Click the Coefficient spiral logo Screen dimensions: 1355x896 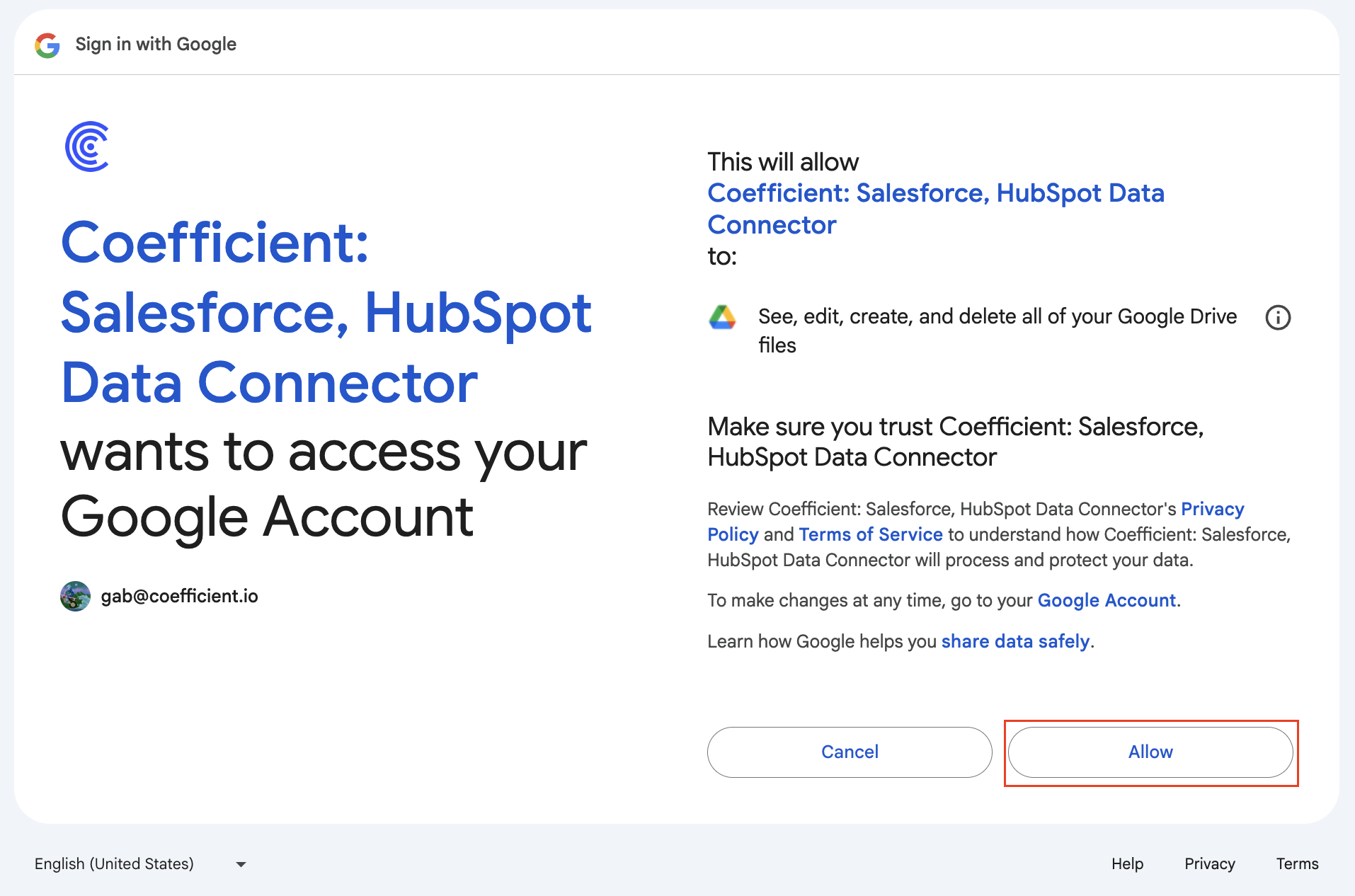[x=87, y=147]
